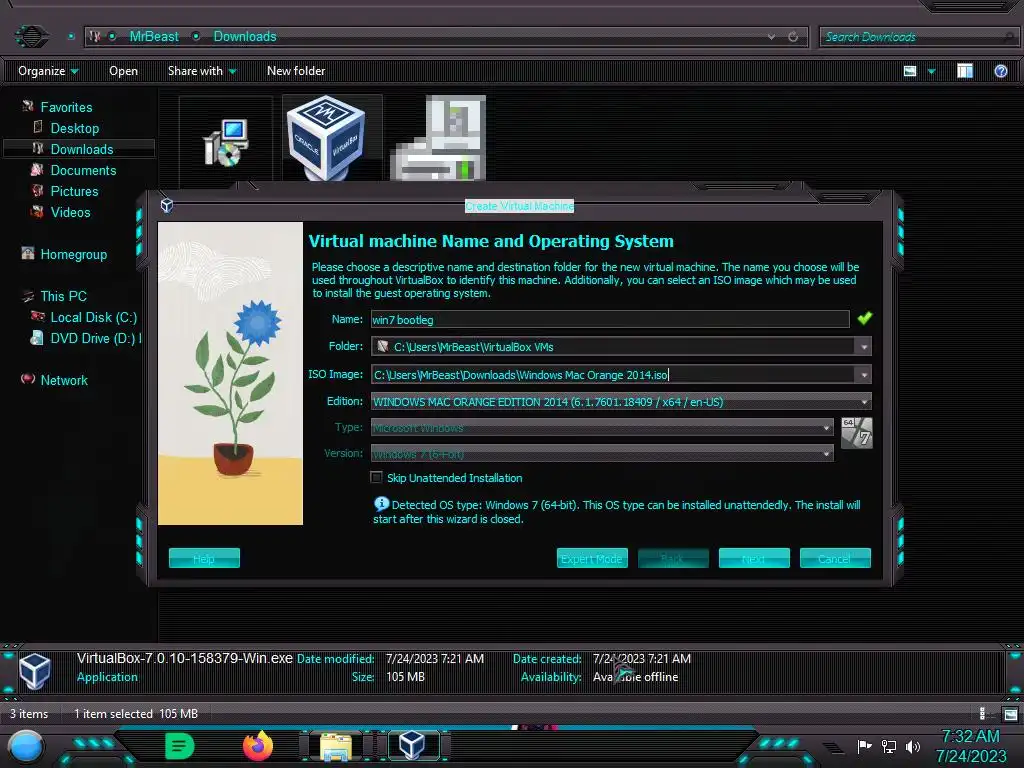Open the Folder path dropdown arrow
The height and width of the screenshot is (768, 1024).
click(x=863, y=347)
